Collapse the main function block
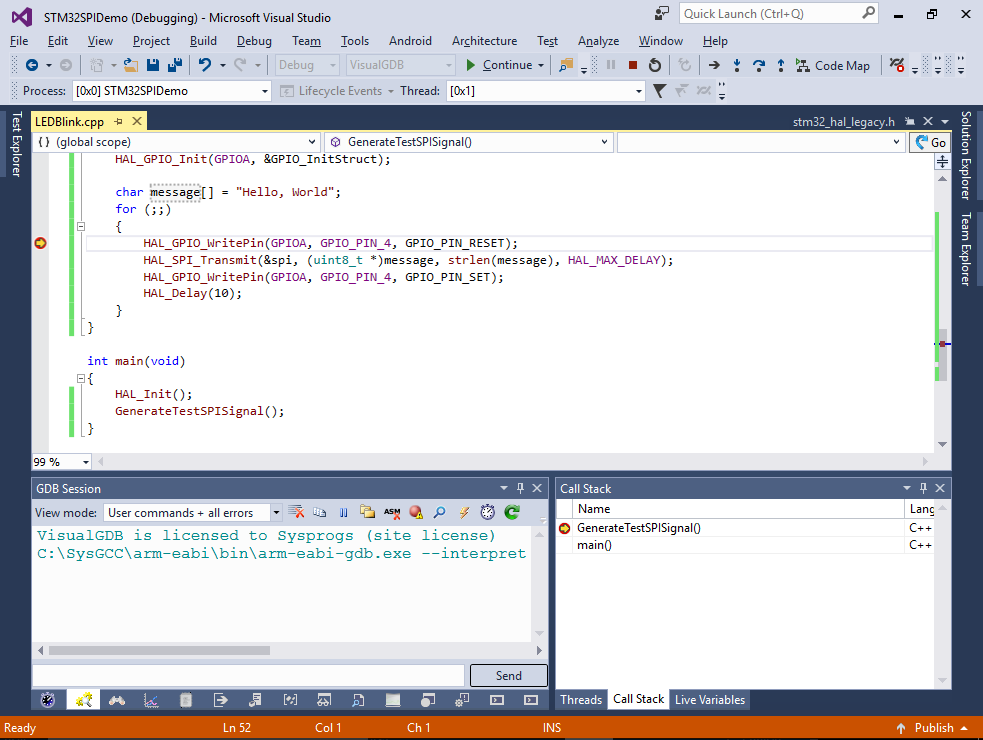The image size is (983, 740). point(81,378)
